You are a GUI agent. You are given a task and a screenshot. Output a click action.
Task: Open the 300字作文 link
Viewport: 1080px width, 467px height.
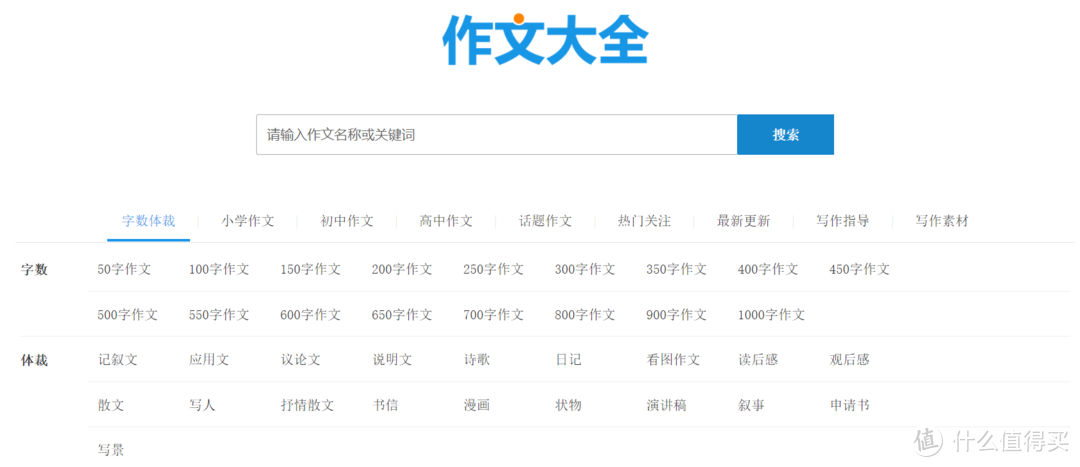coord(585,269)
